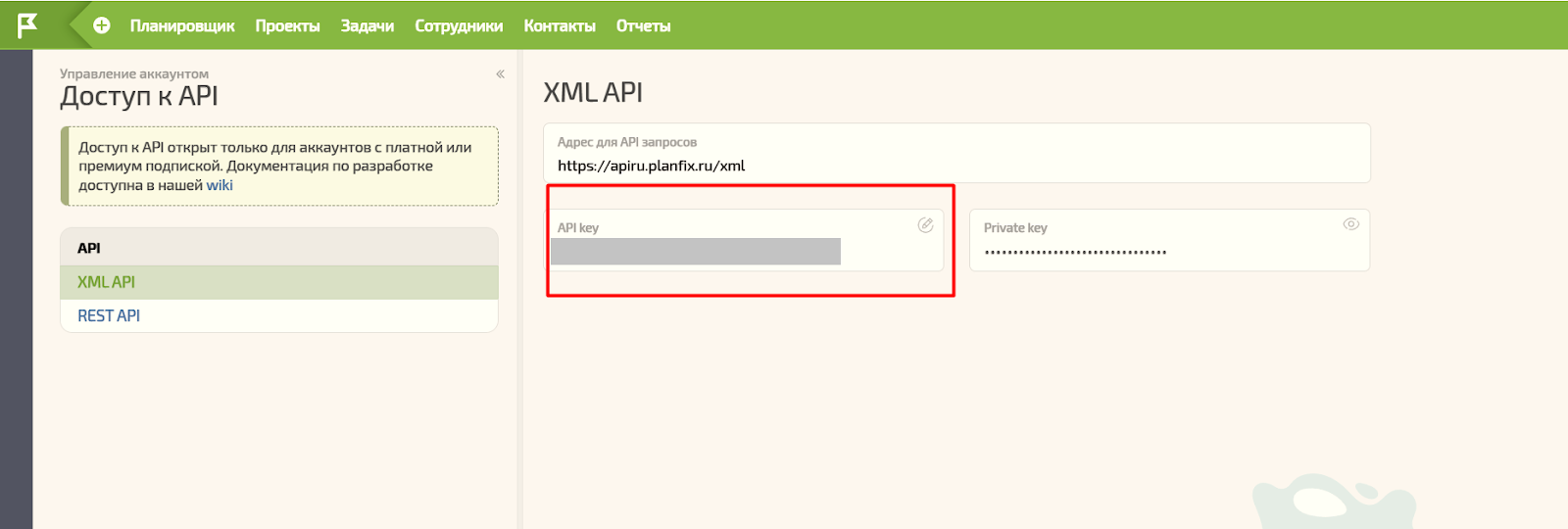This screenshot has height=529, width=1568.
Task: Select XML API in sidebar
Action: pyautogui.click(x=279, y=282)
